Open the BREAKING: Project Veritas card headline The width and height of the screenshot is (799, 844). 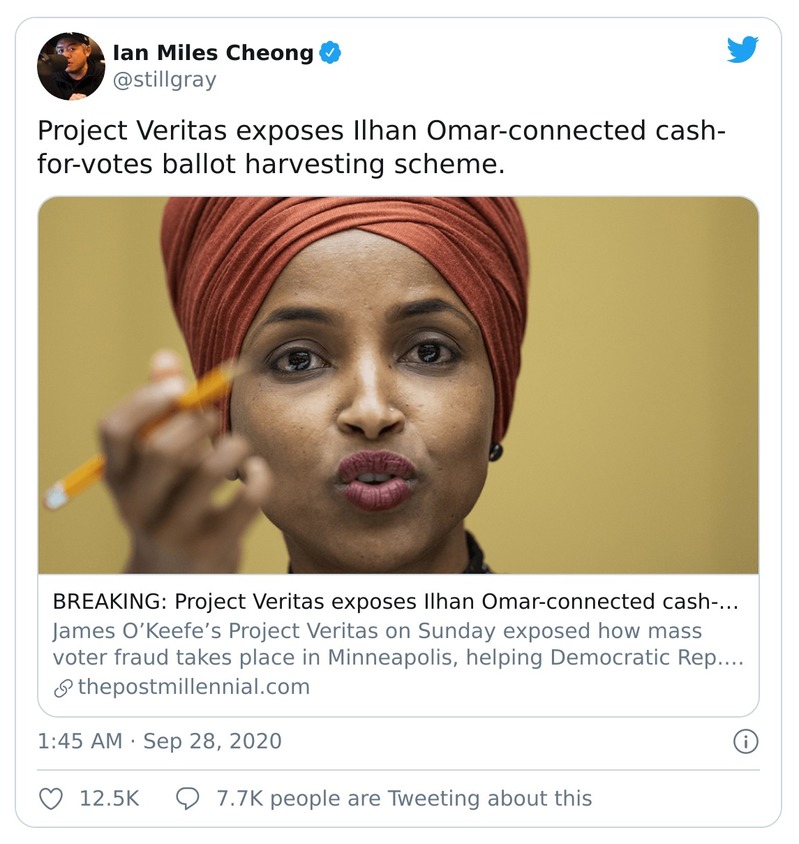click(400, 602)
